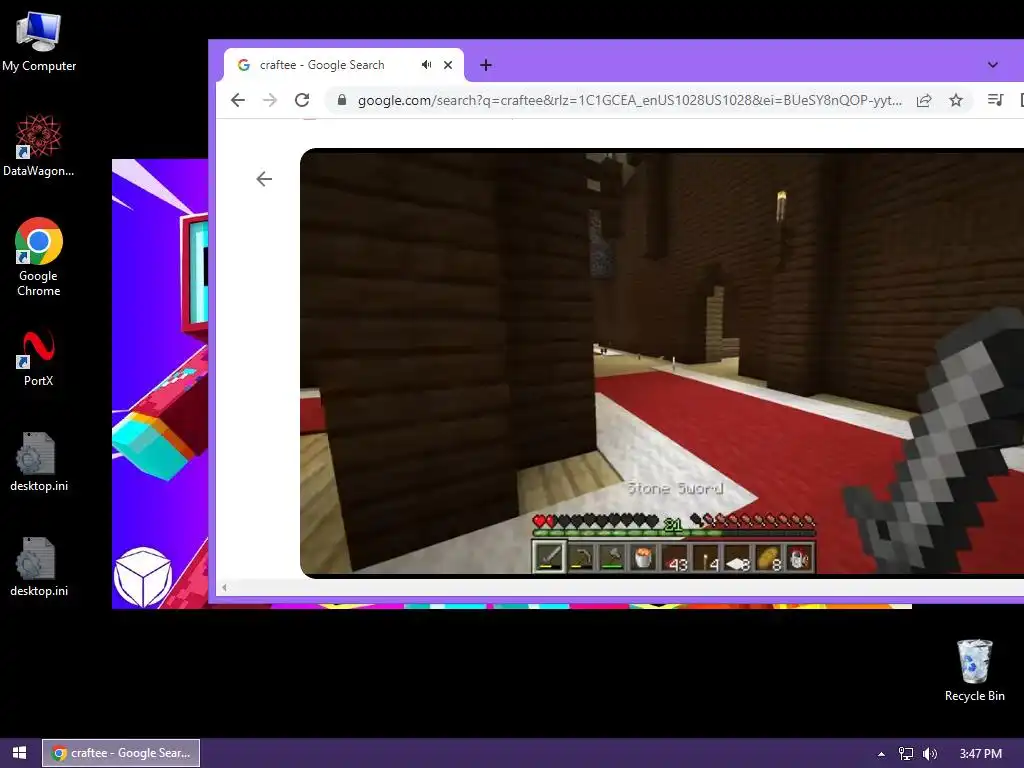Select the lower desktop.ini file
Viewport: 1024px width, 768px height.
[x=39, y=568]
